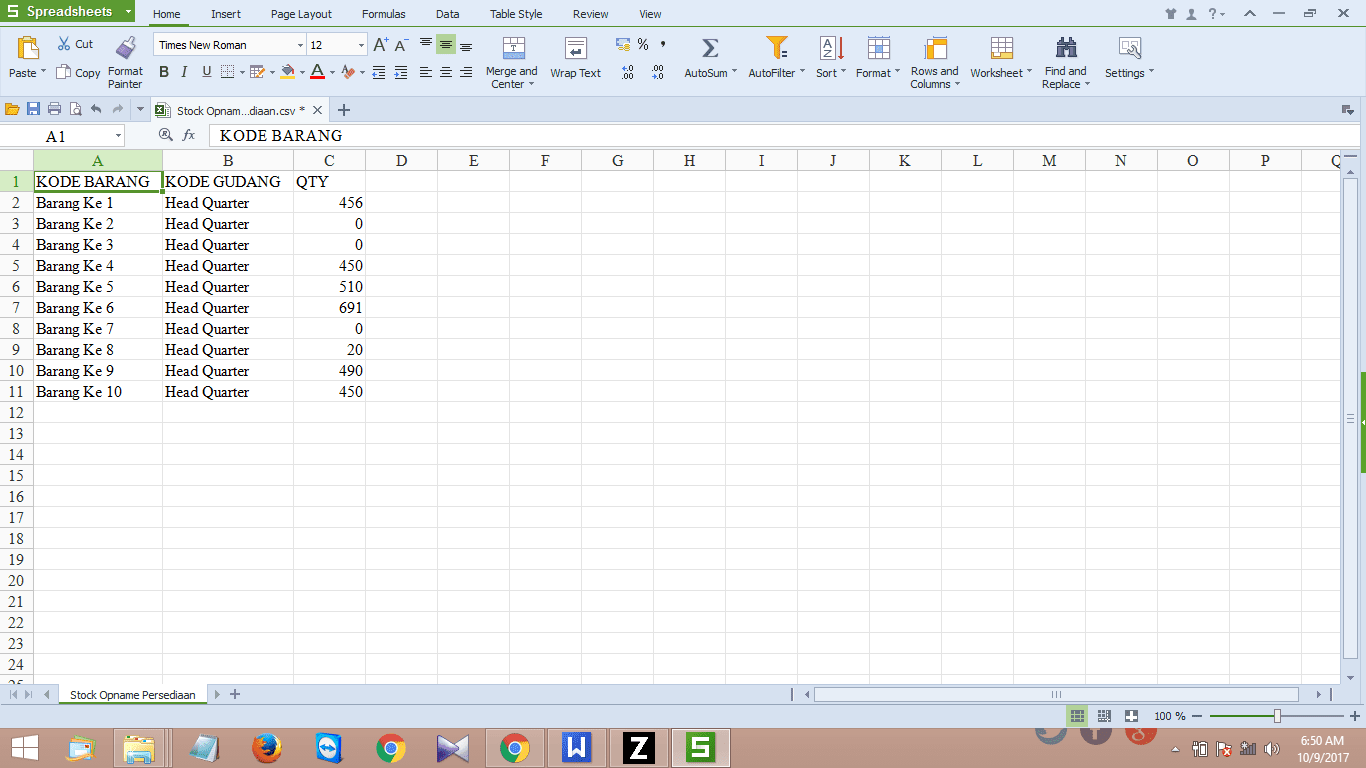
Task: Apply AutoFilter using the funnel icon
Action: pos(776,48)
